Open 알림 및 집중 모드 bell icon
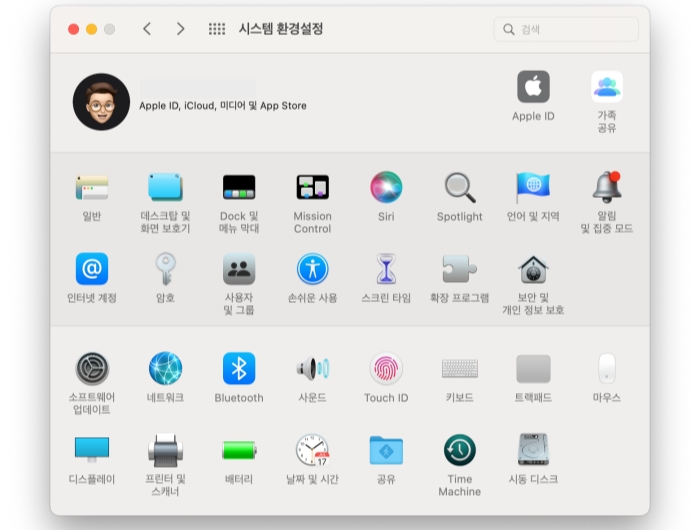The image size is (700, 530). click(607, 186)
